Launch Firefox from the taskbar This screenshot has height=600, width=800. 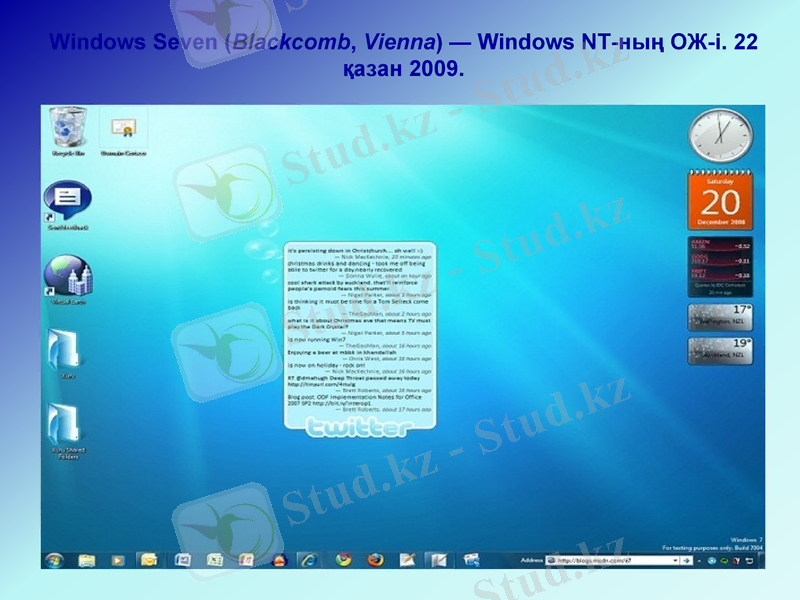click(x=375, y=560)
